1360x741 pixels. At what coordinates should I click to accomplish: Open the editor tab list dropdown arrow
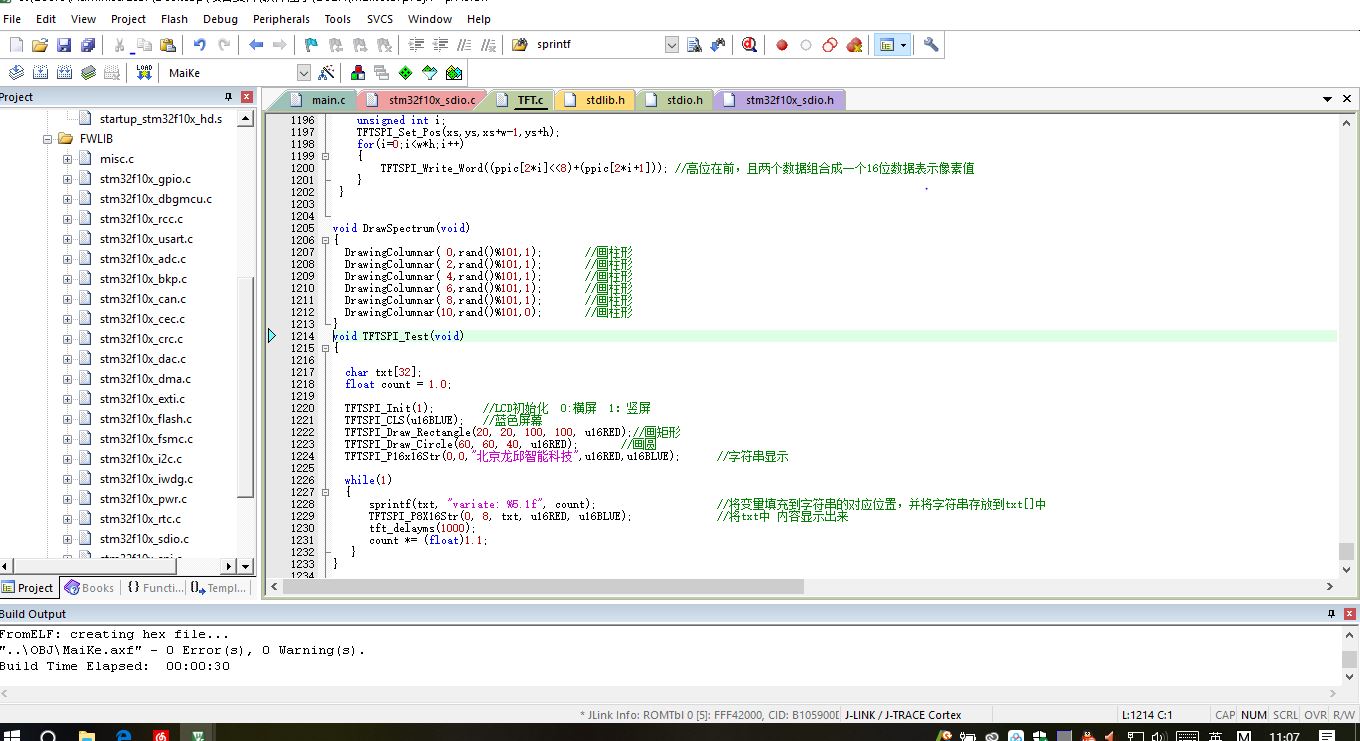click(1328, 99)
